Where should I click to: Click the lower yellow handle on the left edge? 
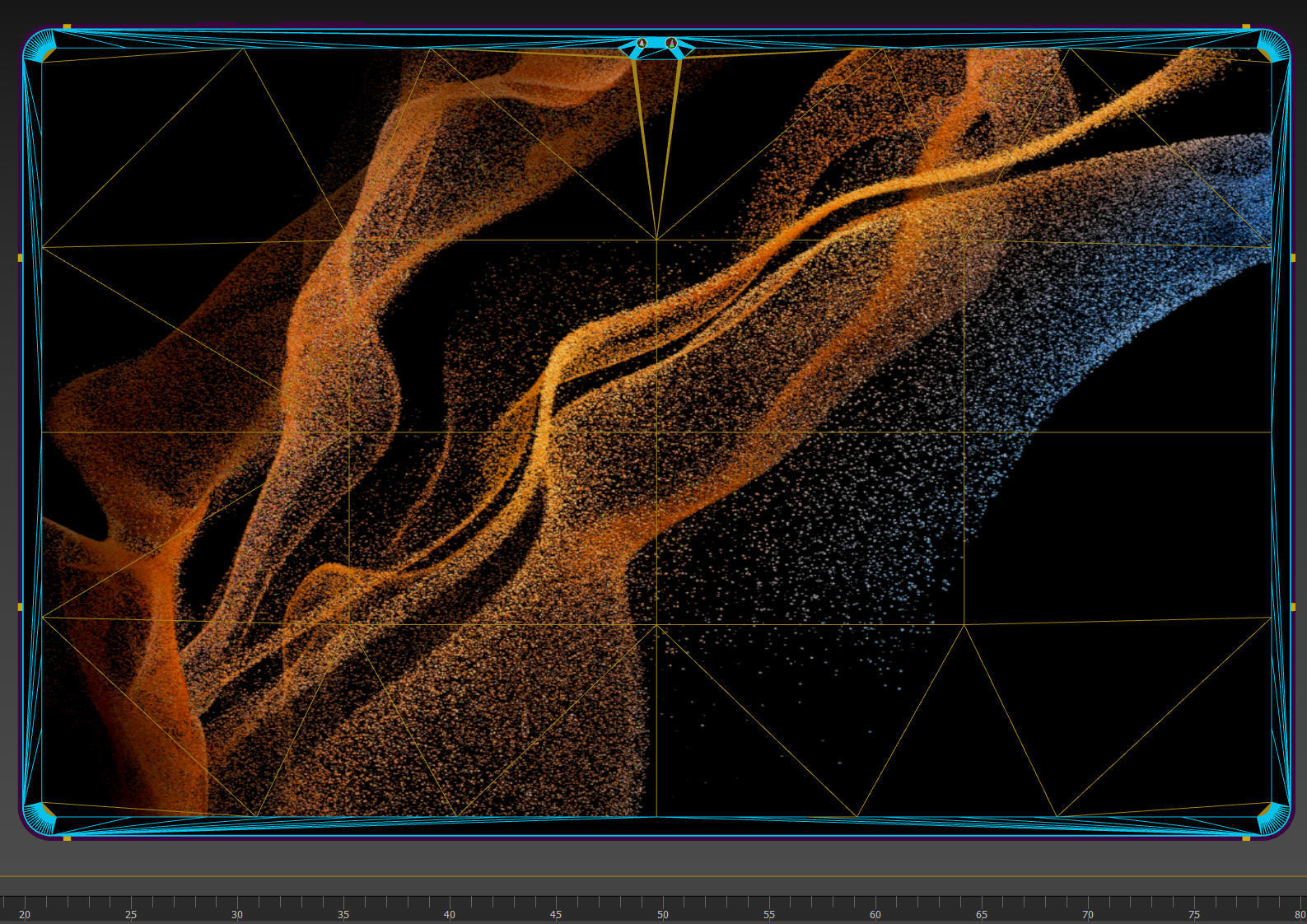point(21,607)
